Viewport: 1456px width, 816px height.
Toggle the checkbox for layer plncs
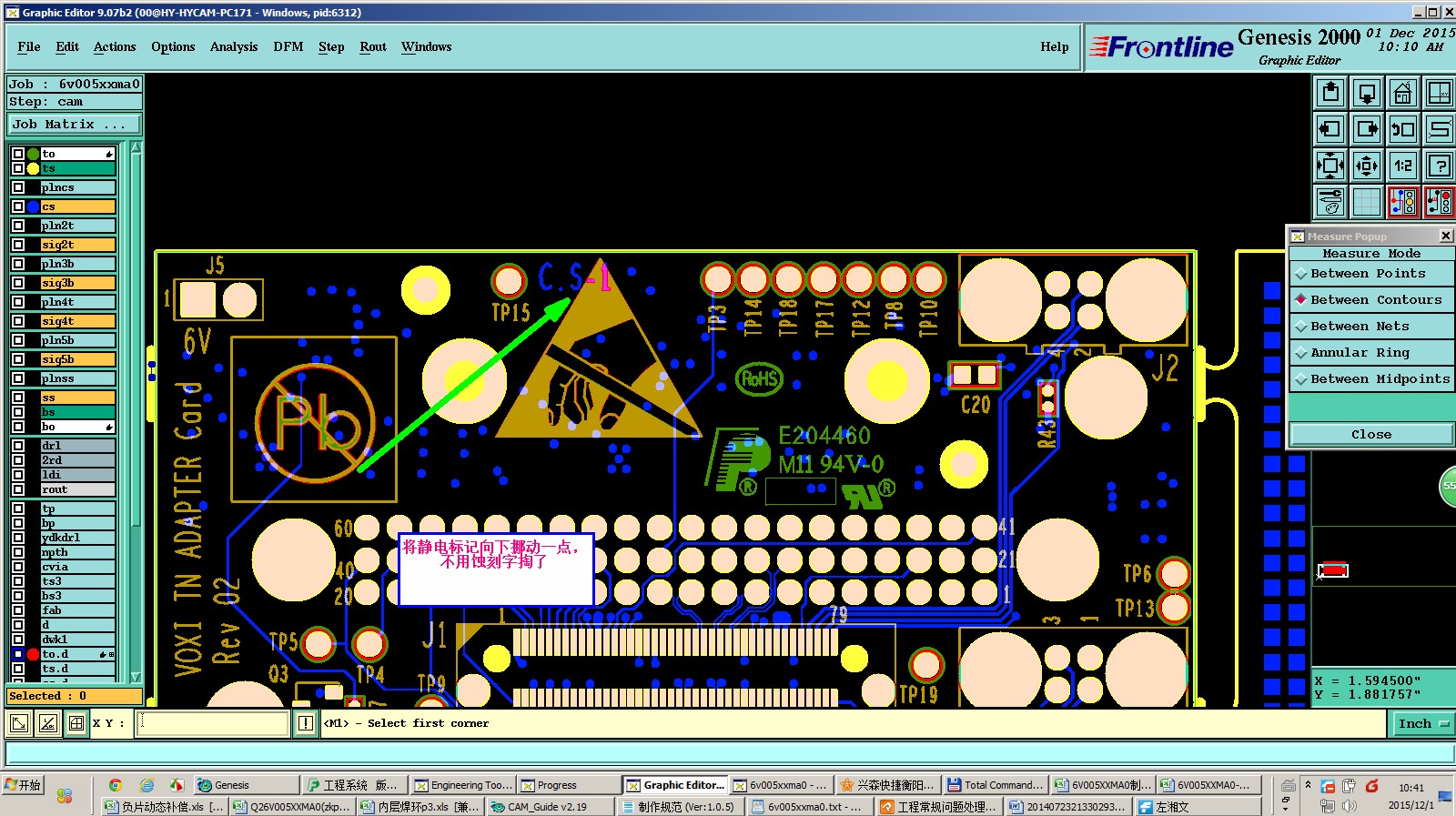pyautogui.click(x=18, y=187)
